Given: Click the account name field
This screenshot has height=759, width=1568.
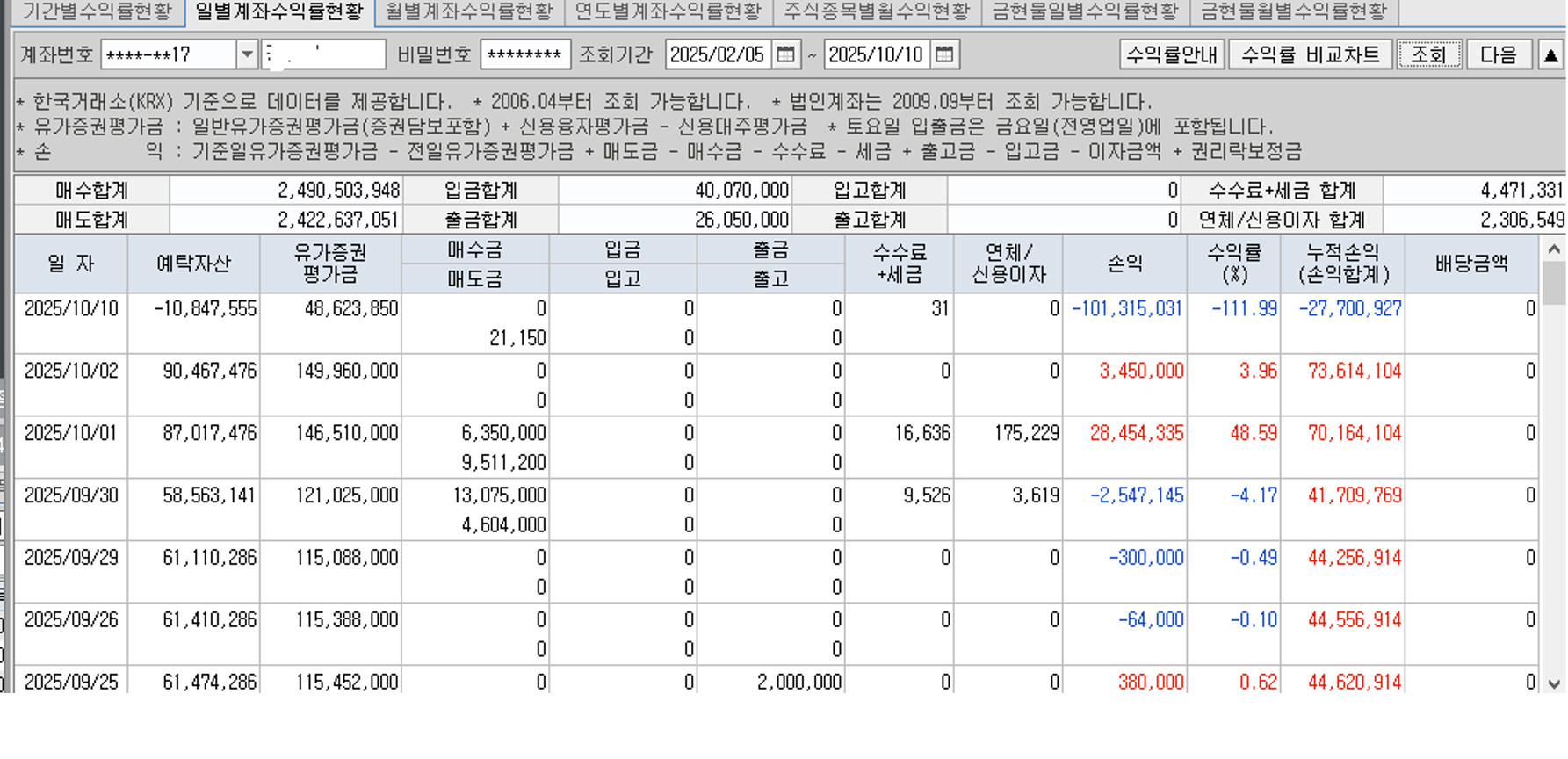Looking at the screenshot, I should click(x=323, y=54).
